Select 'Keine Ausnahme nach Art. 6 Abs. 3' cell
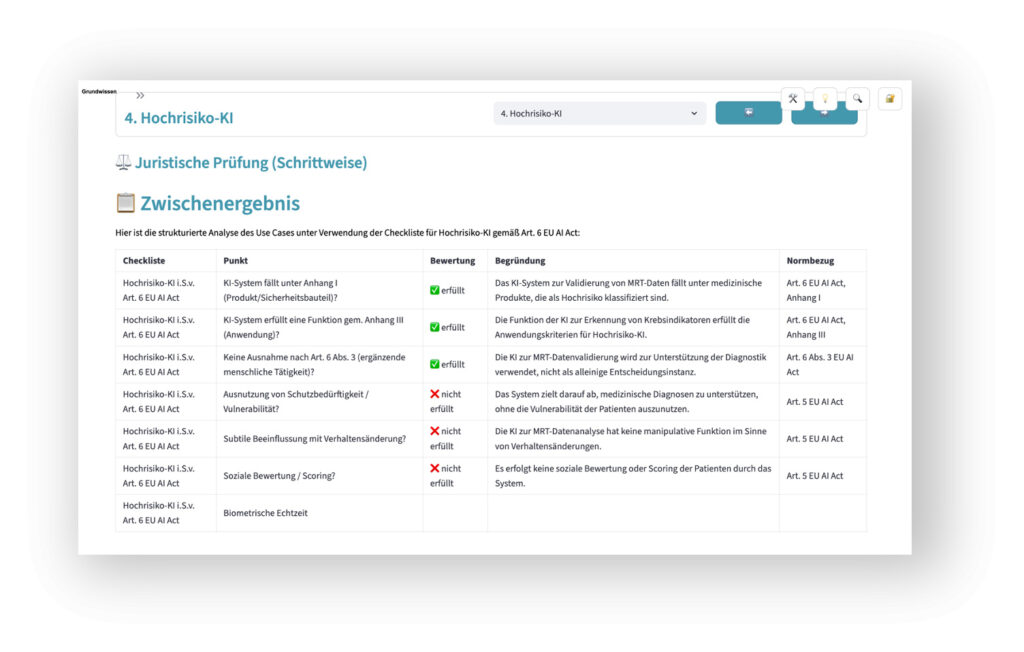Viewport: 1024px width, 652px height. coord(319,365)
